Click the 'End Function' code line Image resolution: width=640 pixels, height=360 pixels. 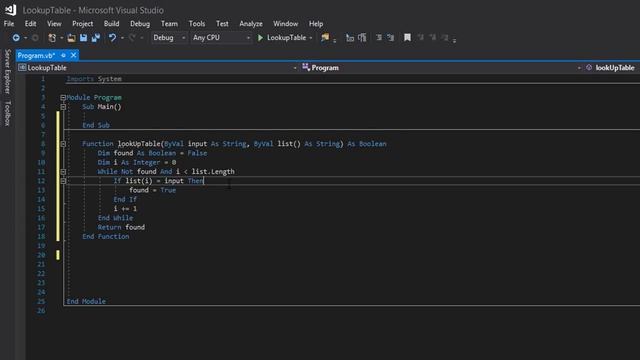[105, 236]
